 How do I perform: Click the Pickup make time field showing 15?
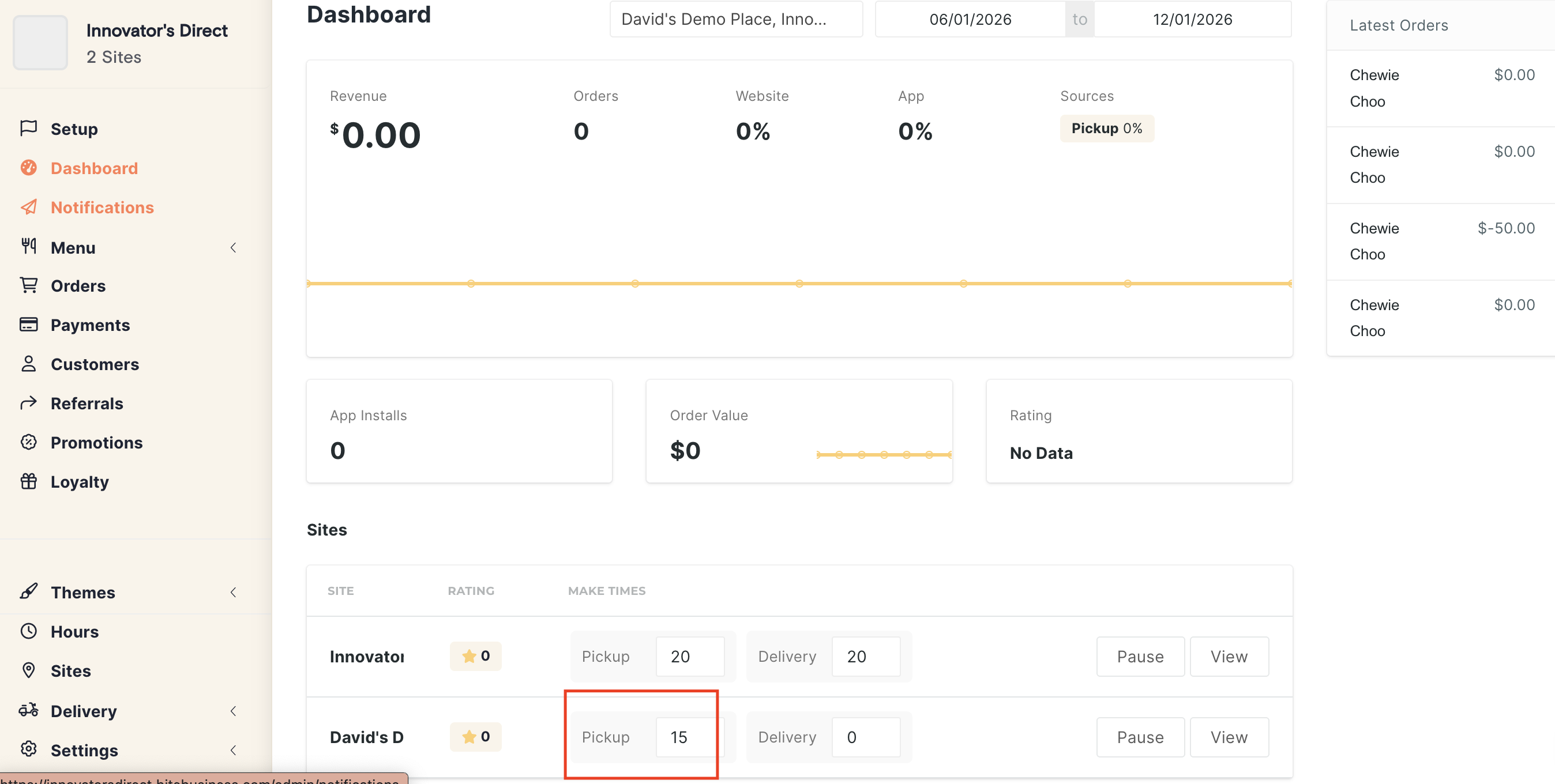click(688, 737)
